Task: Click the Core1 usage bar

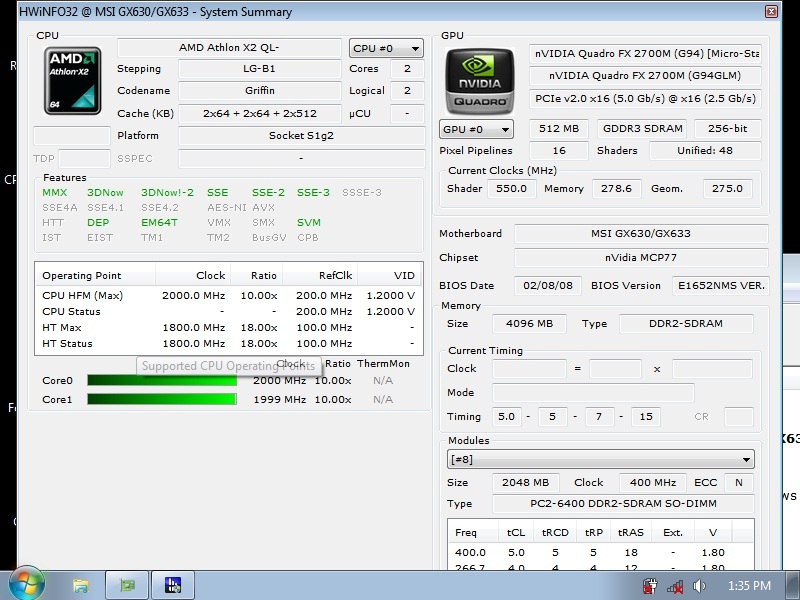Action: (162, 399)
